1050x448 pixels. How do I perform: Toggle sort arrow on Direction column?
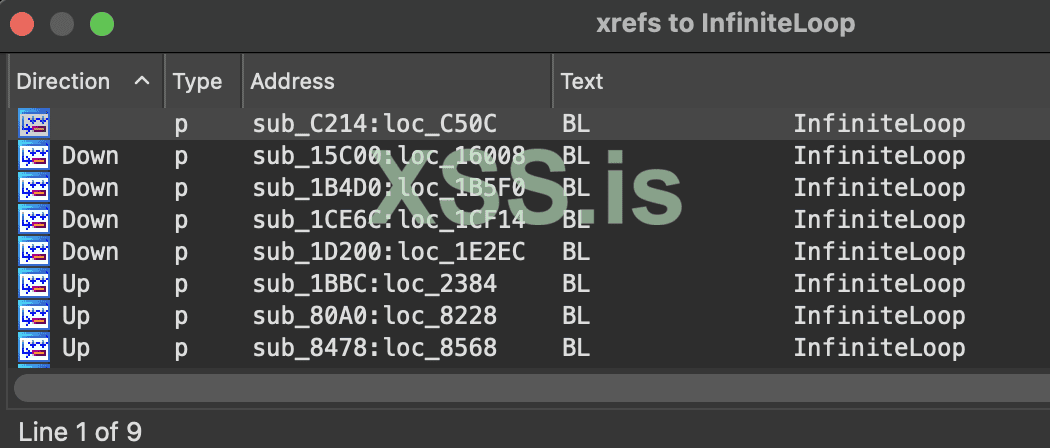(142, 81)
